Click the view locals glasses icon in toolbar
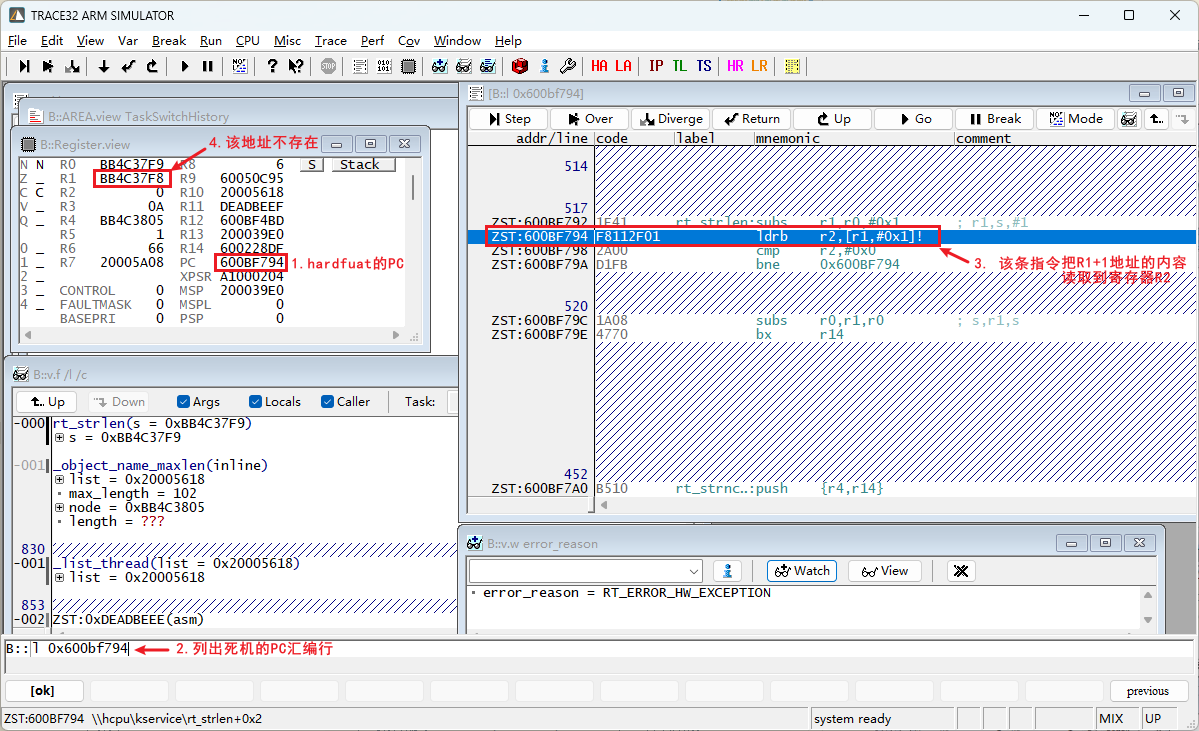1199x731 pixels. 463,67
